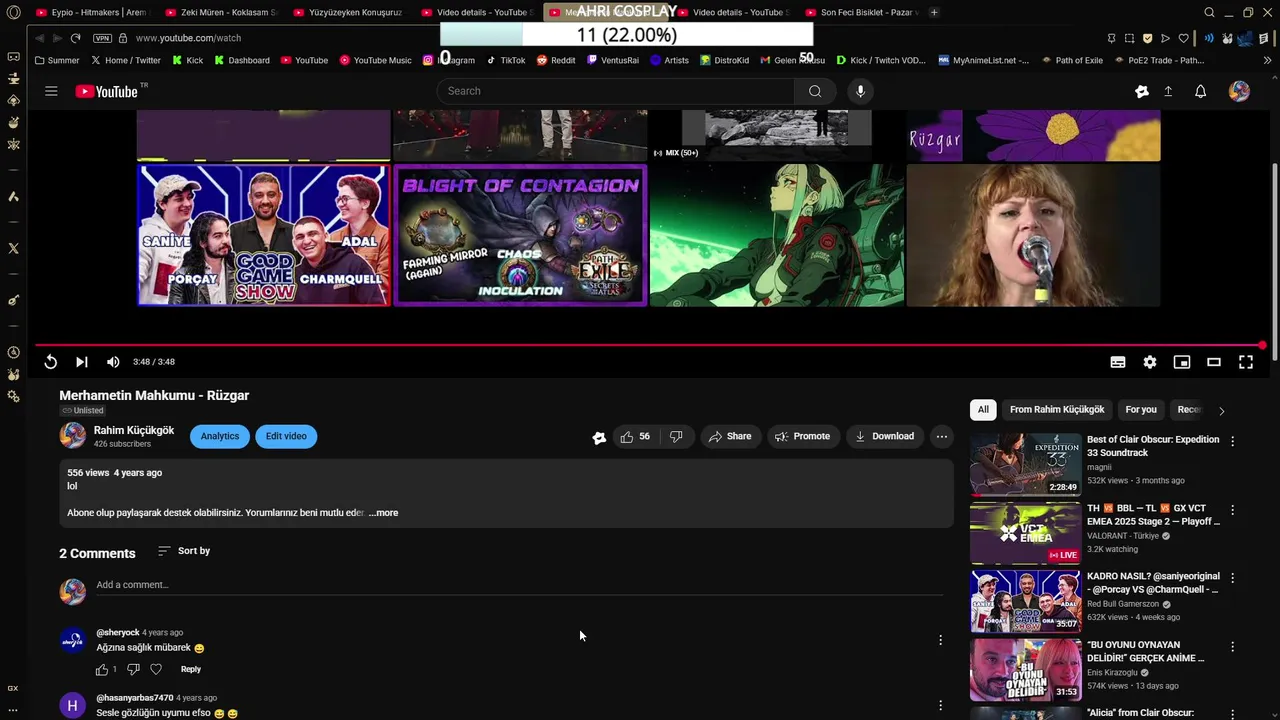This screenshot has height=720, width=1280.
Task: Select the For you filter chip
Action: (1141, 409)
